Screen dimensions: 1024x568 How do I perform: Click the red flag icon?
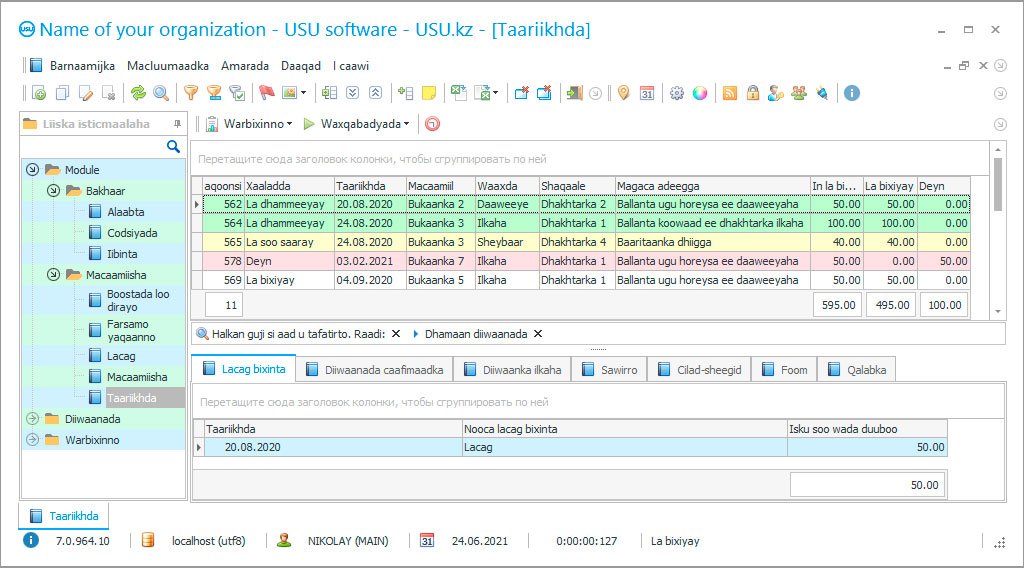point(266,93)
